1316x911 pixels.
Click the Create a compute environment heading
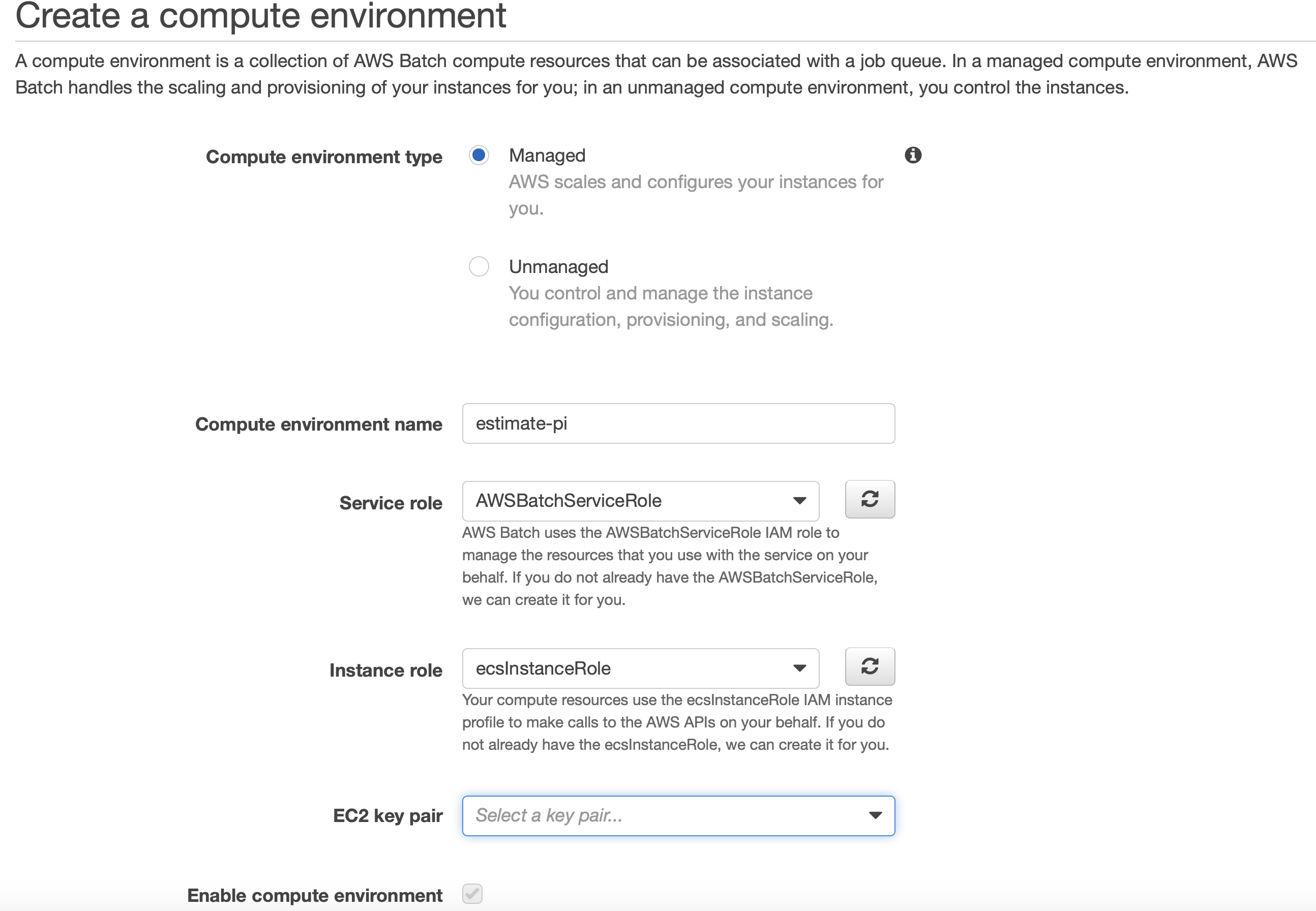[260, 16]
